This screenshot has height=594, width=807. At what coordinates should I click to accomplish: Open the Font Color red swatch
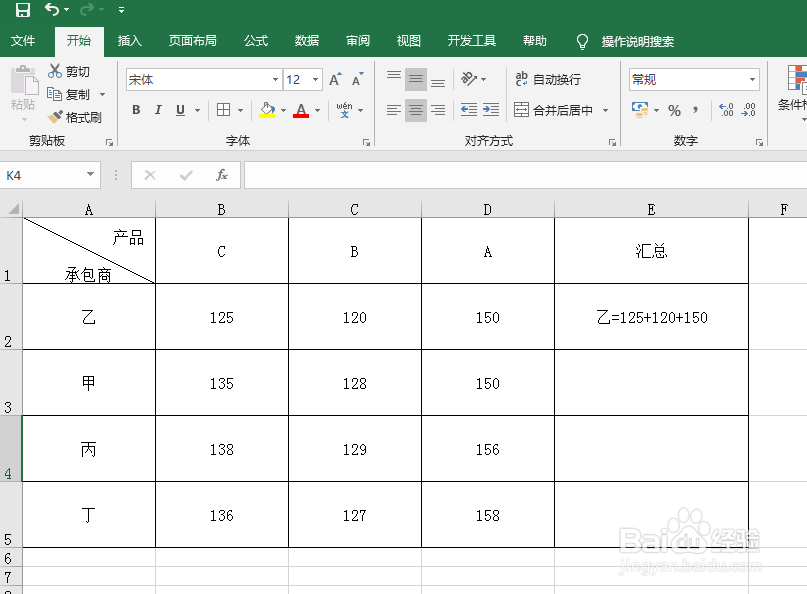click(301, 110)
